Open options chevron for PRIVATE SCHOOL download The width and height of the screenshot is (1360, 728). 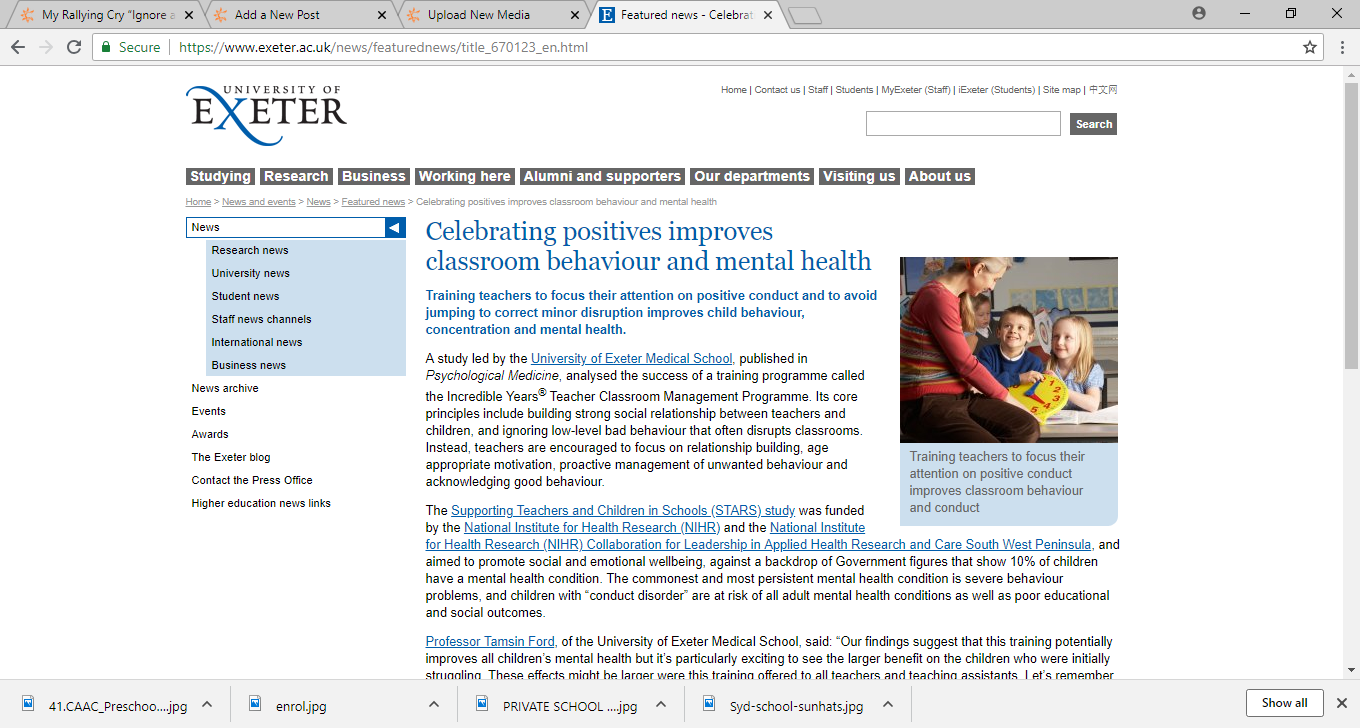coord(661,705)
